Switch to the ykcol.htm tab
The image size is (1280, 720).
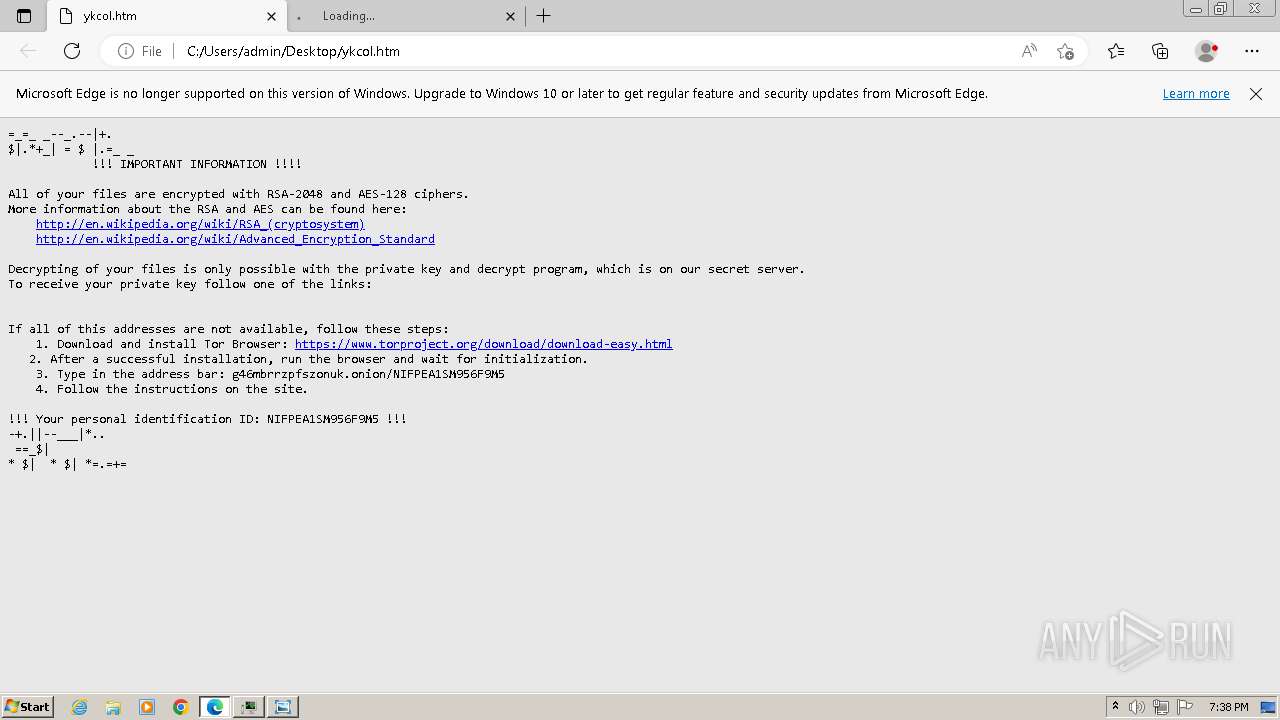[168, 16]
